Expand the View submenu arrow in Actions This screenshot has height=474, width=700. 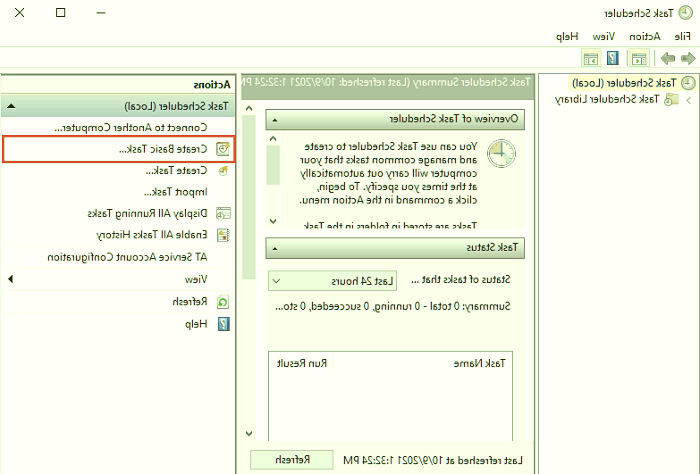pos(11,279)
